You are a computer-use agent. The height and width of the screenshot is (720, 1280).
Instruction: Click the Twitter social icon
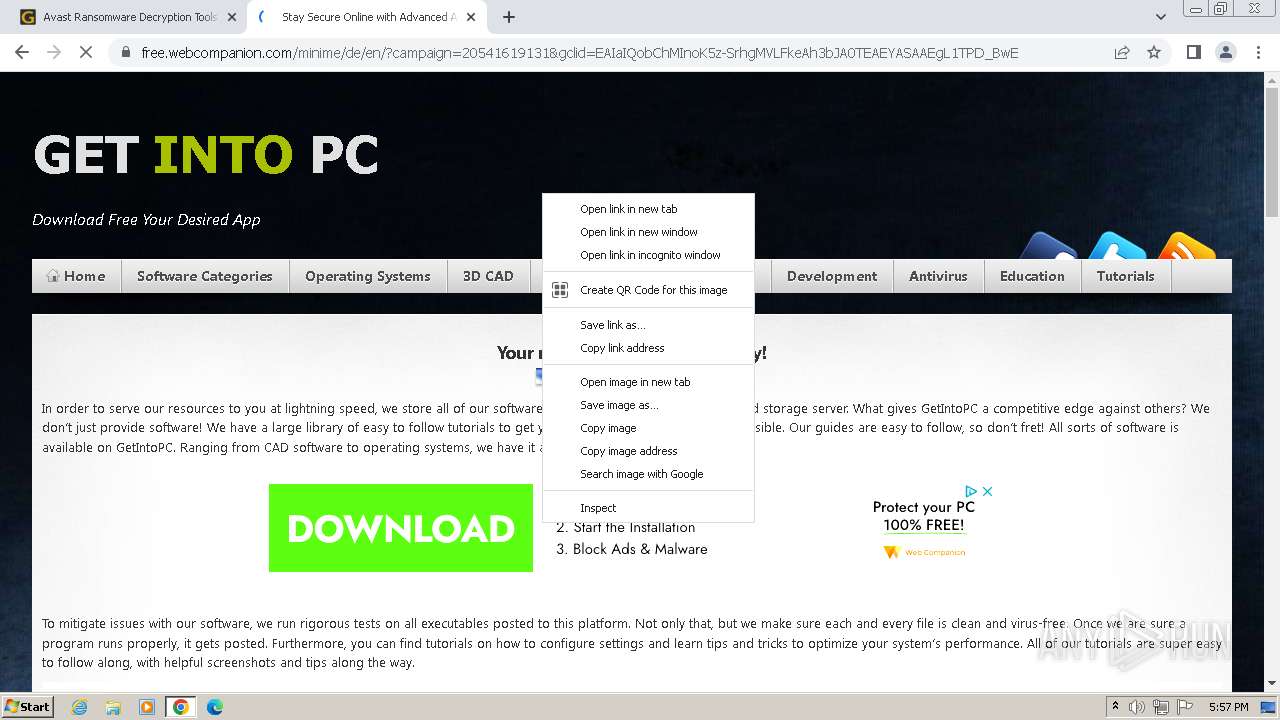(x=1117, y=246)
